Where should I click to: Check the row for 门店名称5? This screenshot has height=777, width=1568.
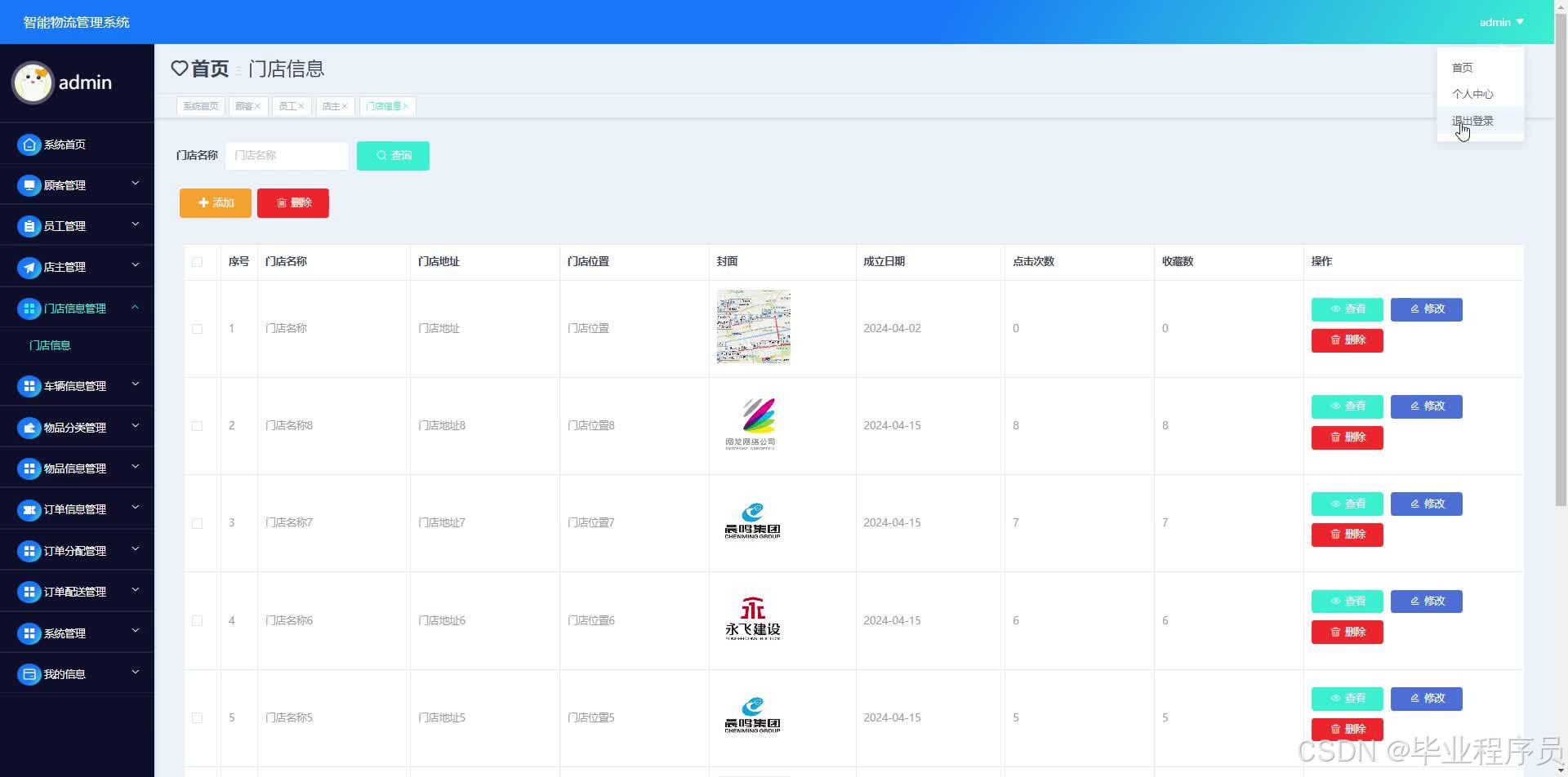tap(197, 718)
